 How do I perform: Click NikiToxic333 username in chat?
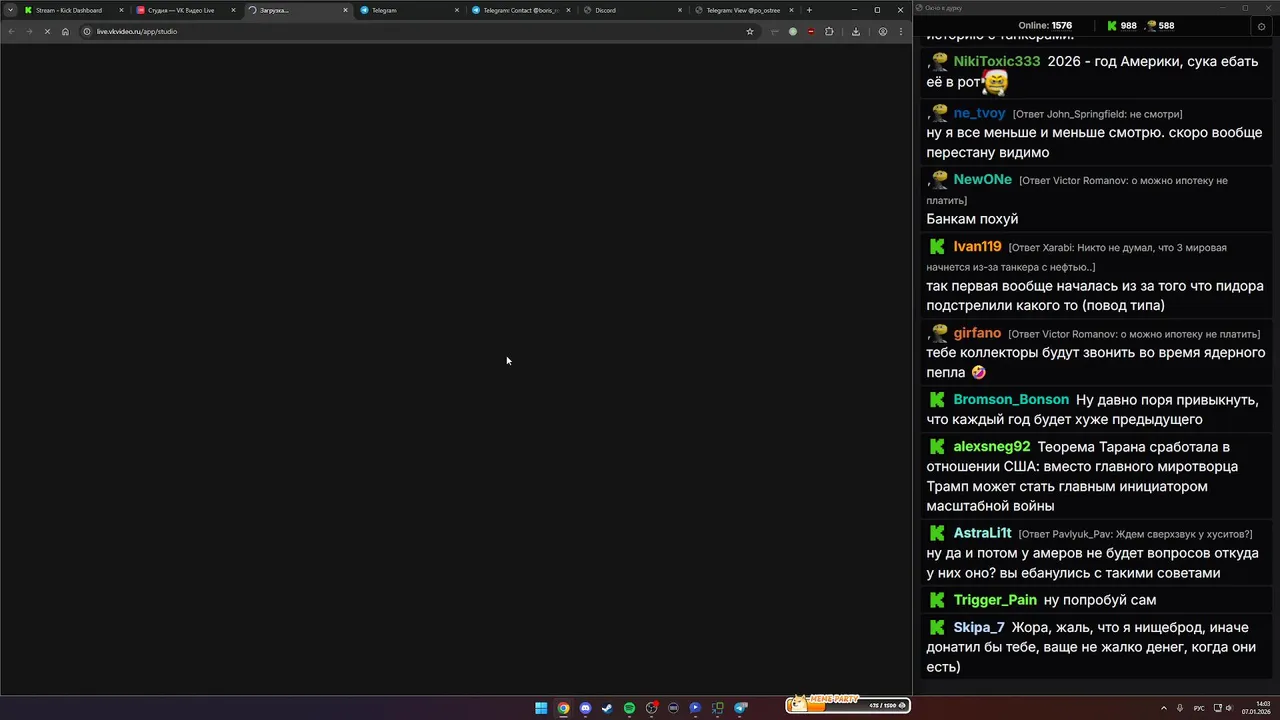click(997, 61)
